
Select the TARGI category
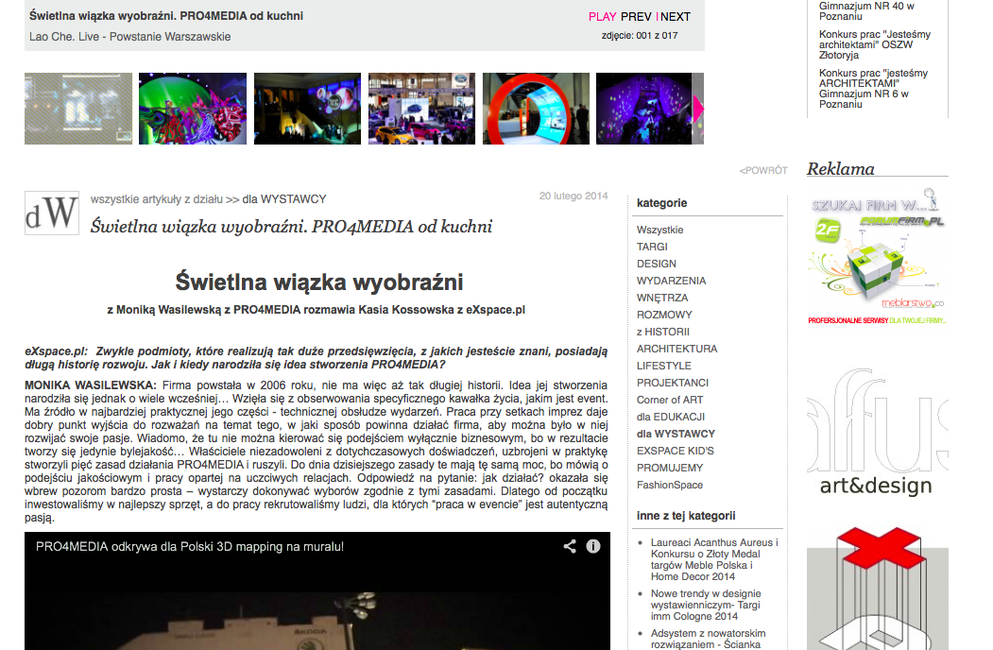(x=652, y=246)
